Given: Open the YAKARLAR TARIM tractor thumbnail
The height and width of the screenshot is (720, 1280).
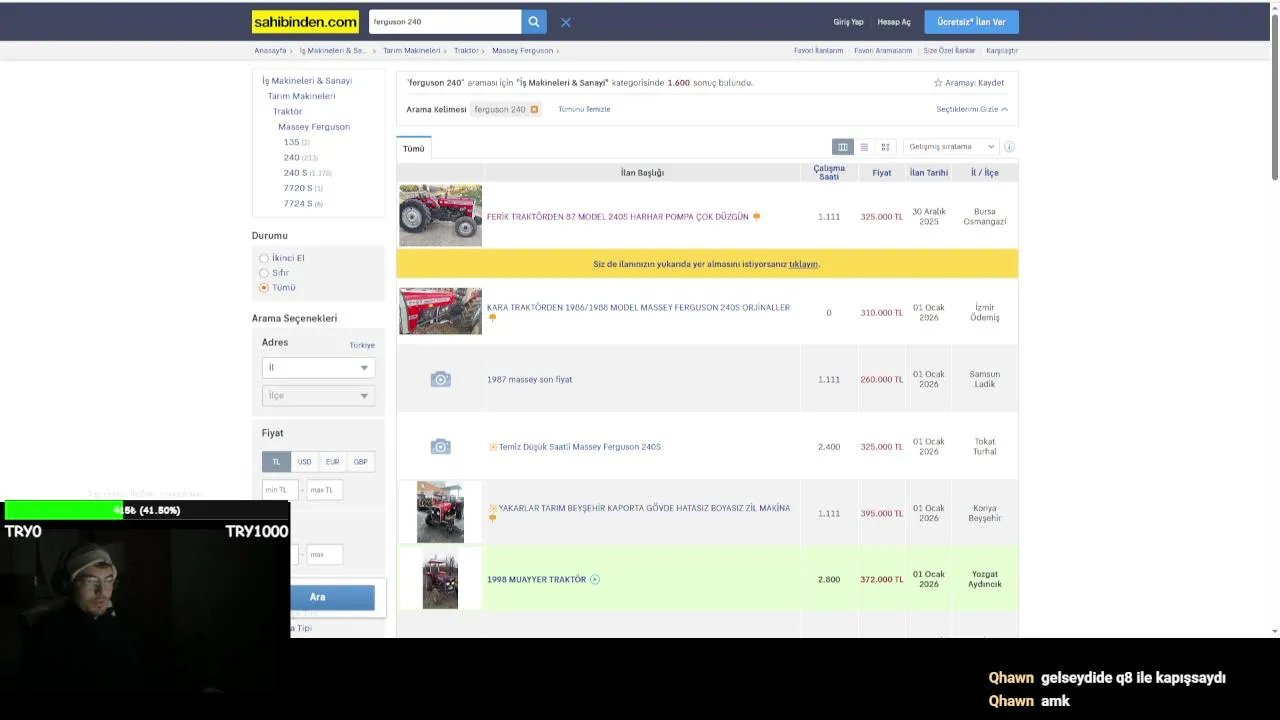Looking at the screenshot, I should pyautogui.click(x=440, y=512).
